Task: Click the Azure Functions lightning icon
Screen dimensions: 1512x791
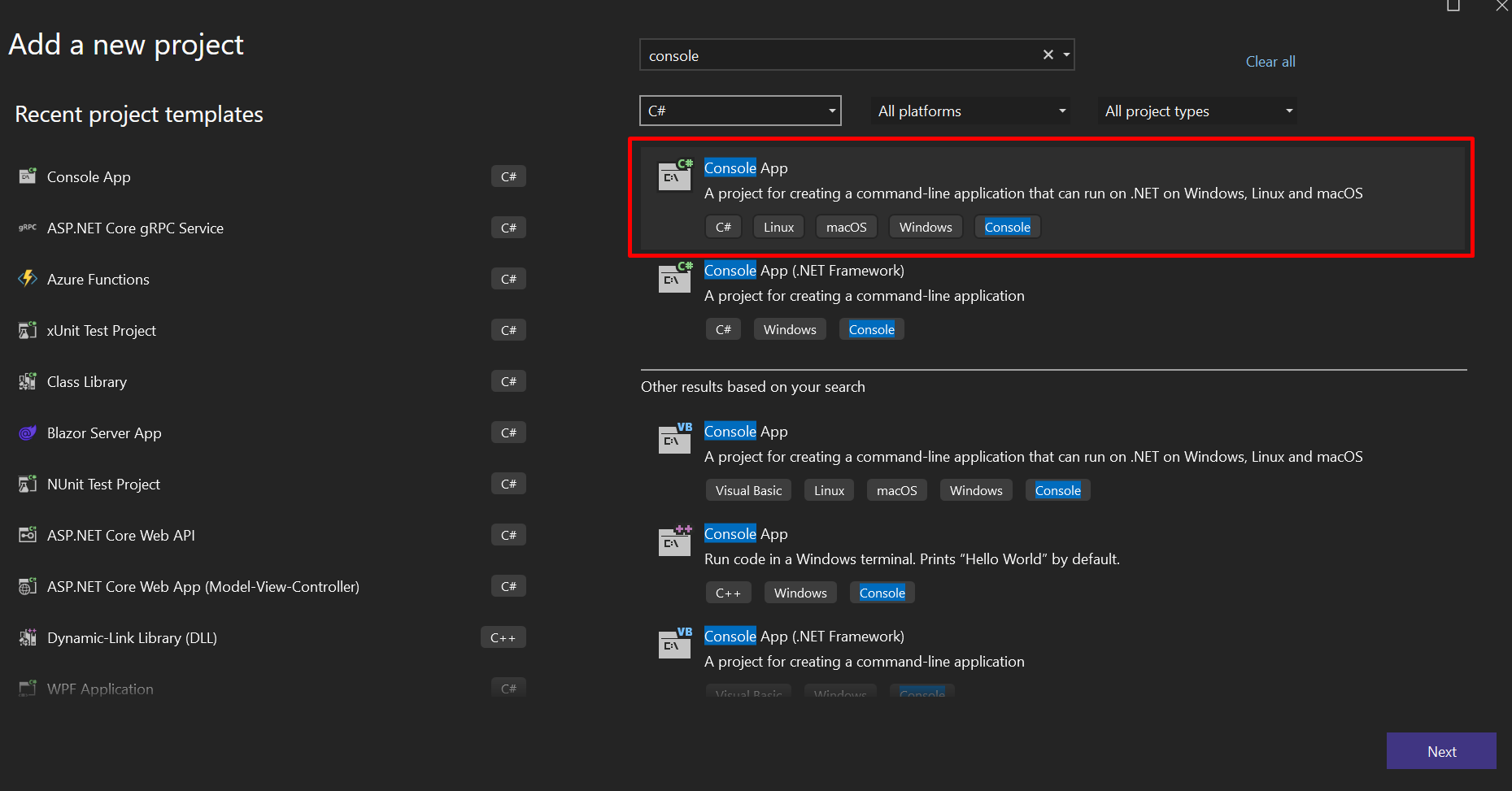Action: point(28,279)
